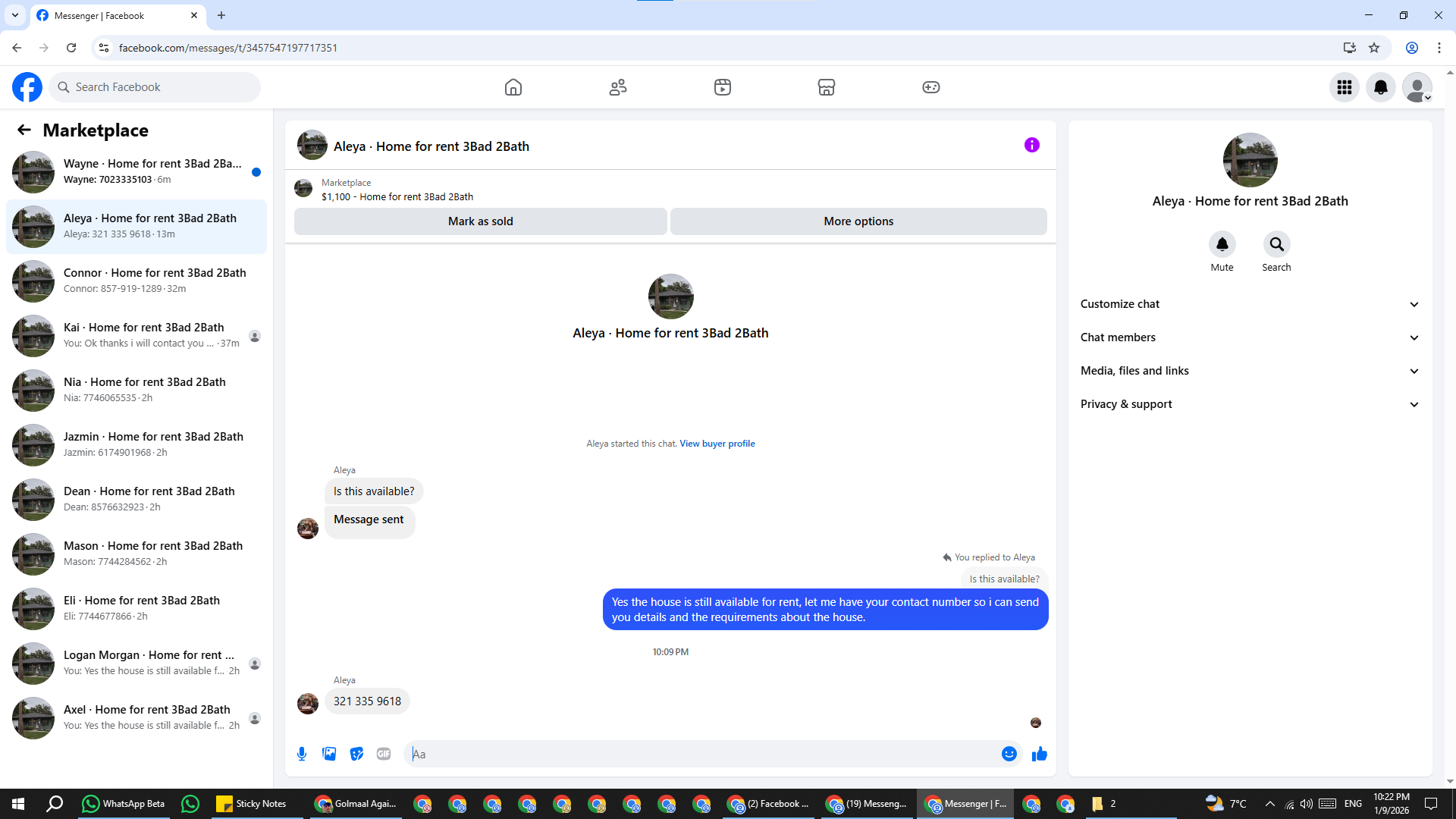Screen dimensions: 1456x819
Task: Search in conversation magnifier icon
Action: [1276, 245]
